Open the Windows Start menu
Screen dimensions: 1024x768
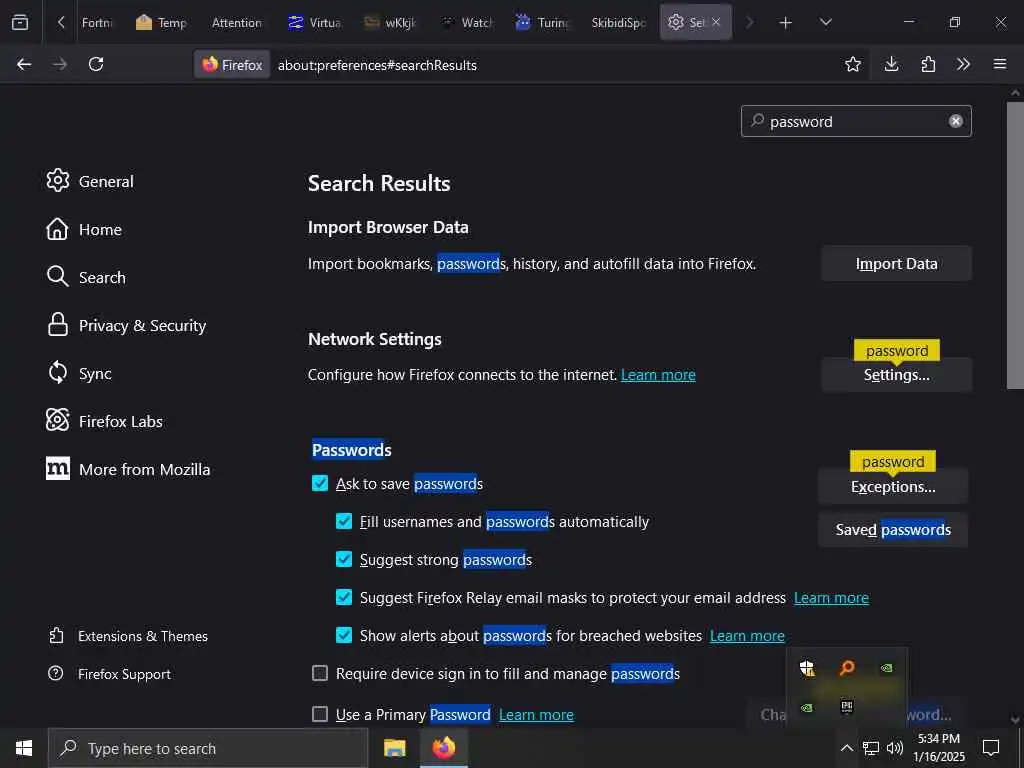24,748
